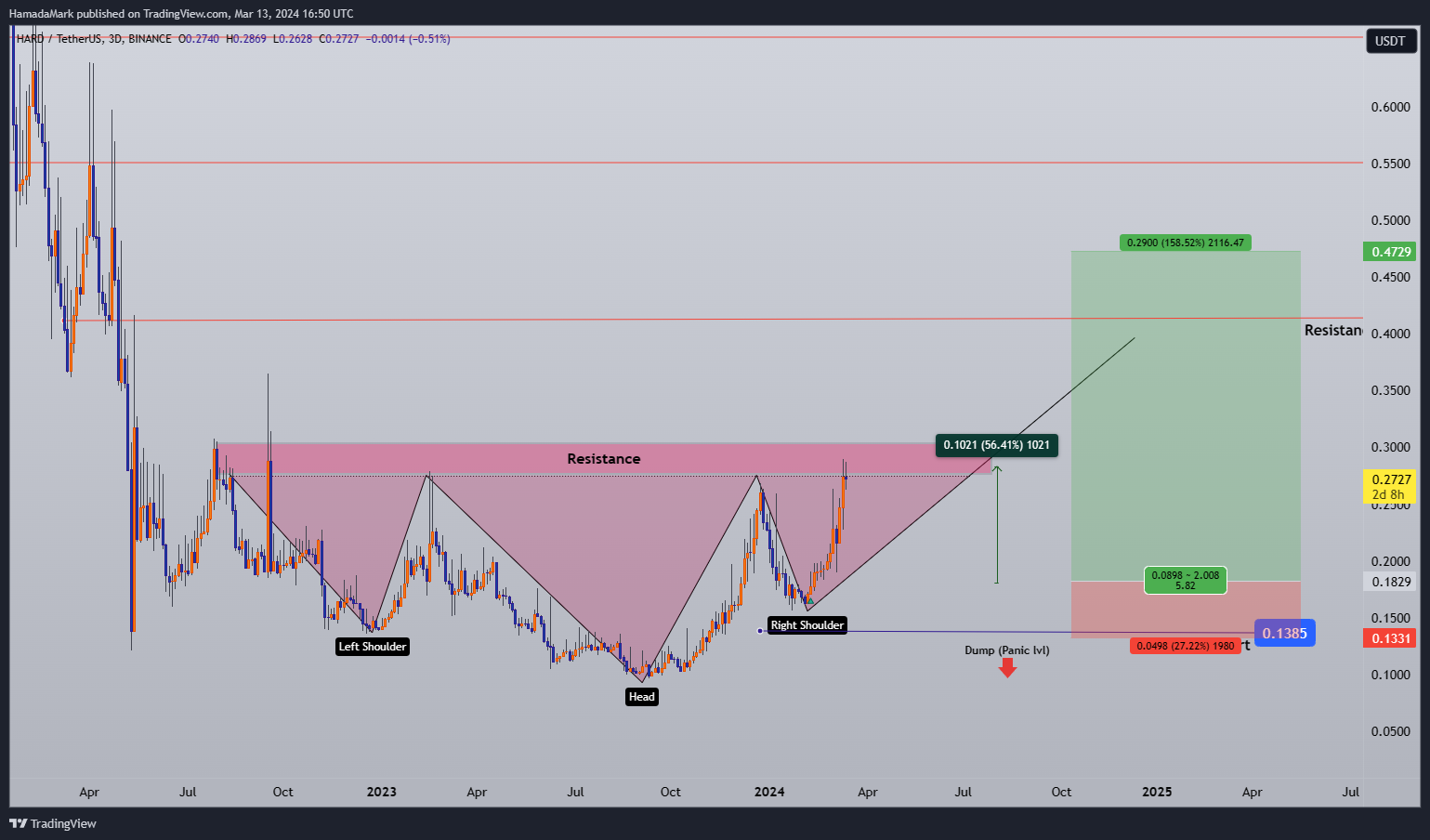This screenshot has height=840, width=1430.
Task: Click the 0.4000 price axis label
Action: click(1391, 334)
